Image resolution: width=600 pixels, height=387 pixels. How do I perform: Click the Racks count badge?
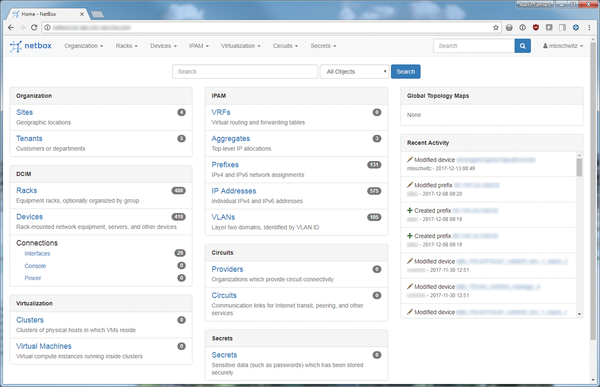click(179, 190)
